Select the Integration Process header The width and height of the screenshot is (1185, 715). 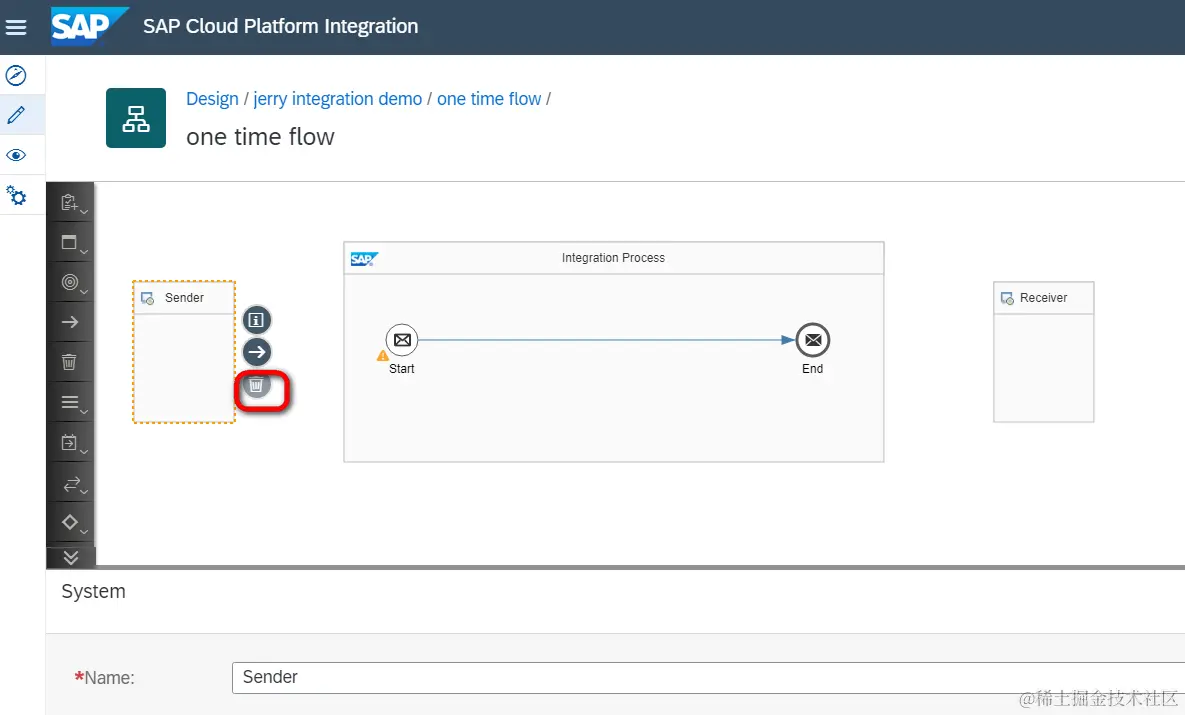[614, 258]
